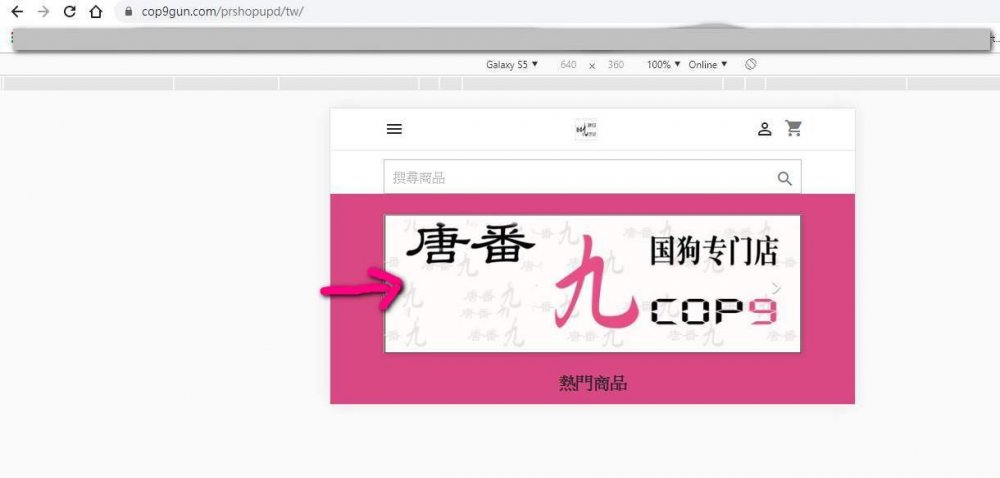The image size is (1000, 478).
Task: Reload the page with refresh icon
Action: 70,11
